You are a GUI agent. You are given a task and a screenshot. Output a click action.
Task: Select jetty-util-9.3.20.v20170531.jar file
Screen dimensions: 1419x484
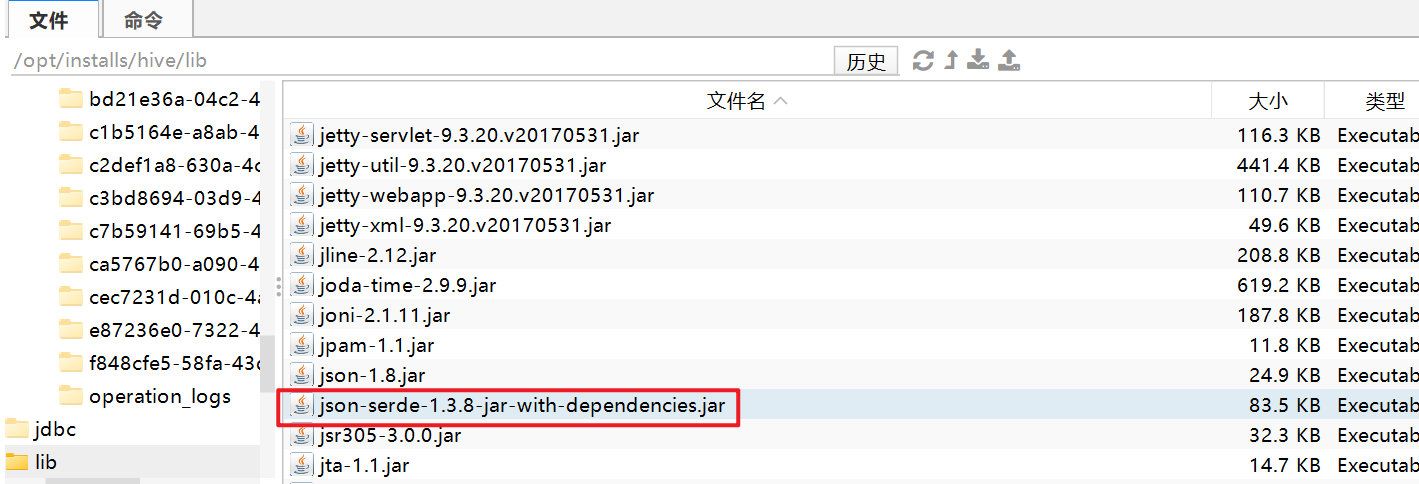(x=462, y=165)
